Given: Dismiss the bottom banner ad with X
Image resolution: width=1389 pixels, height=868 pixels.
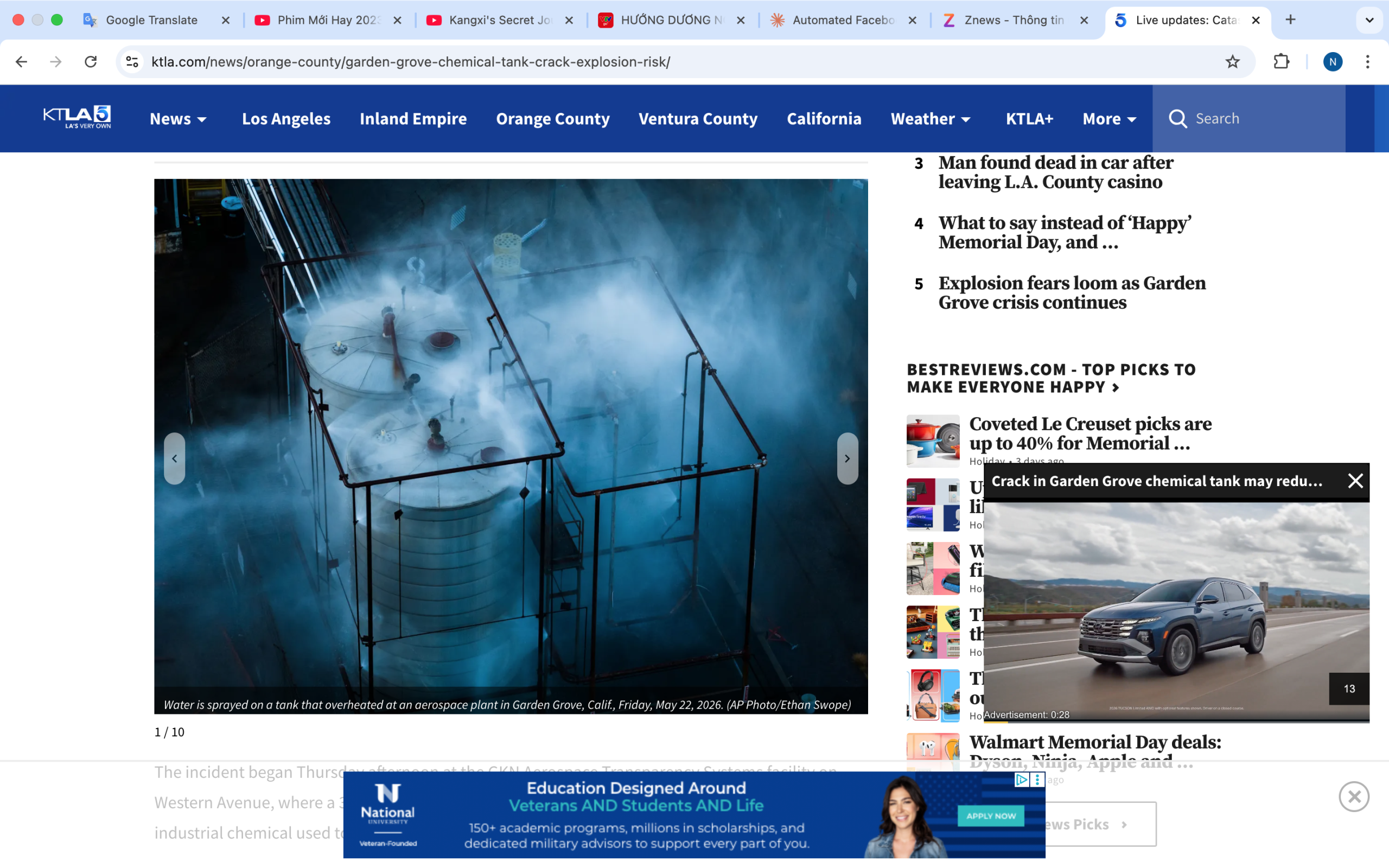Looking at the screenshot, I should (1354, 796).
